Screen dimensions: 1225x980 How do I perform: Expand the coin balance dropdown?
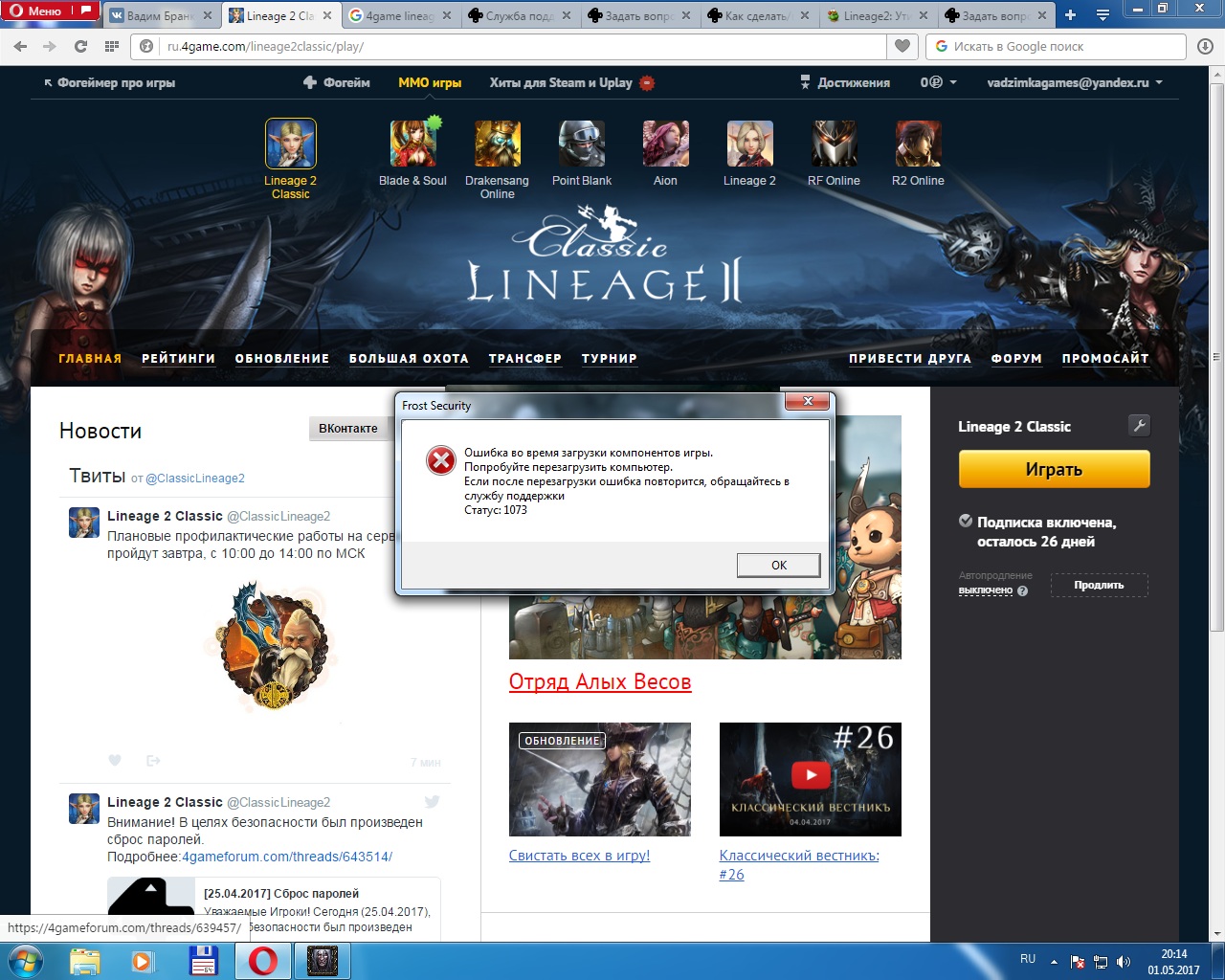point(938,83)
